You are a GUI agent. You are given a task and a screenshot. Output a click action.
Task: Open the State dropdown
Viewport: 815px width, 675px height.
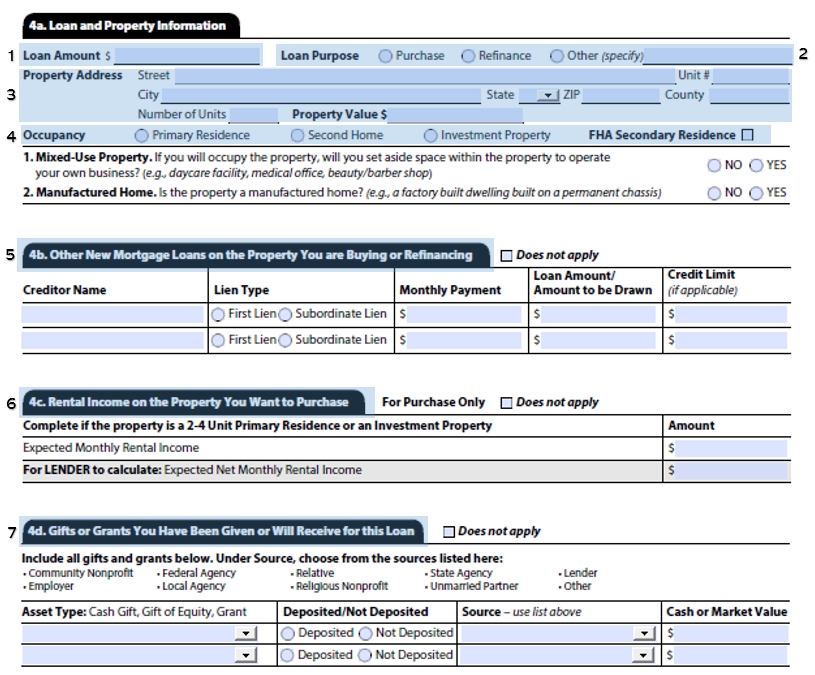(546, 96)
